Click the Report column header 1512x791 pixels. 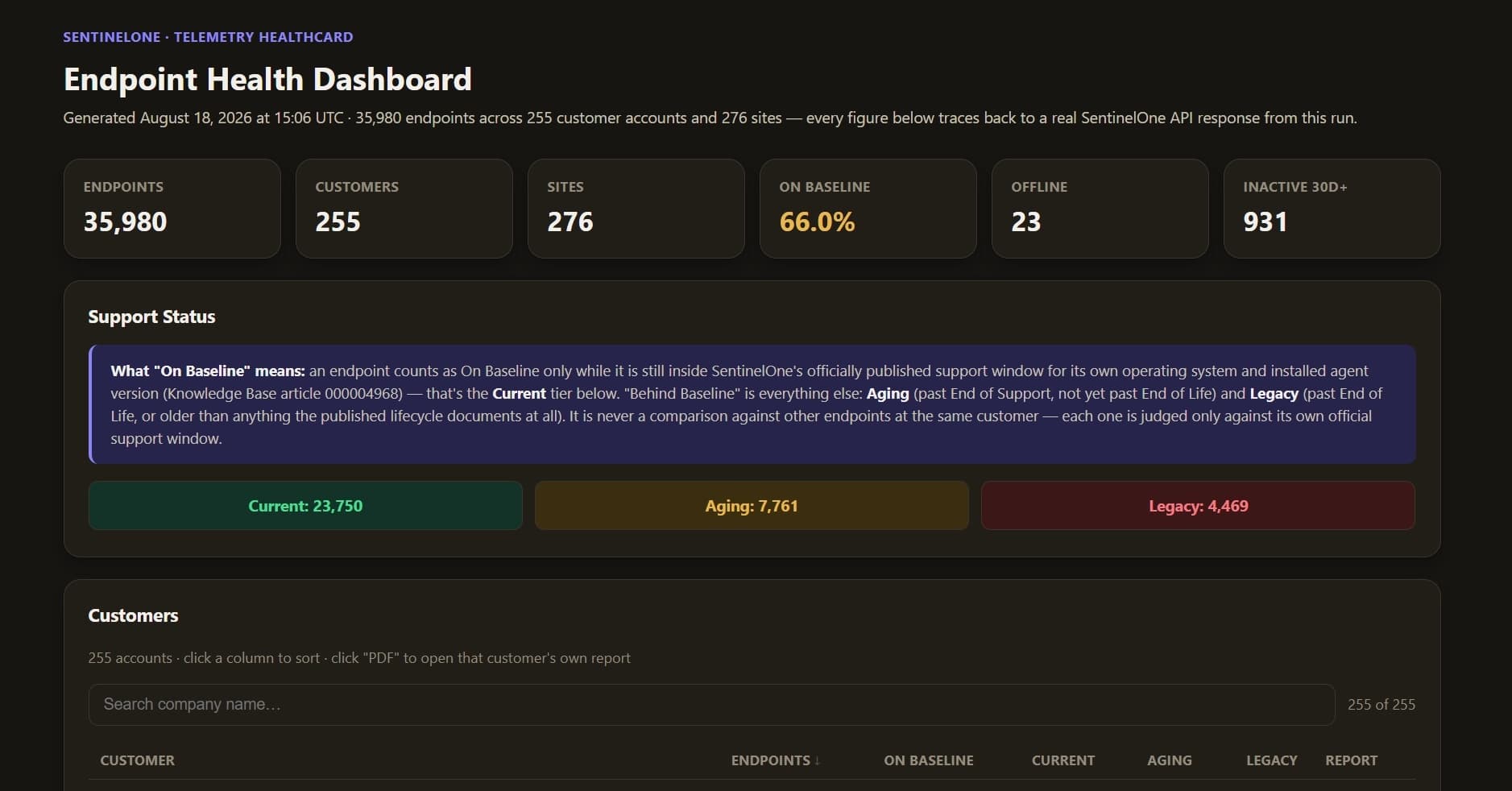coord(1351,760)
